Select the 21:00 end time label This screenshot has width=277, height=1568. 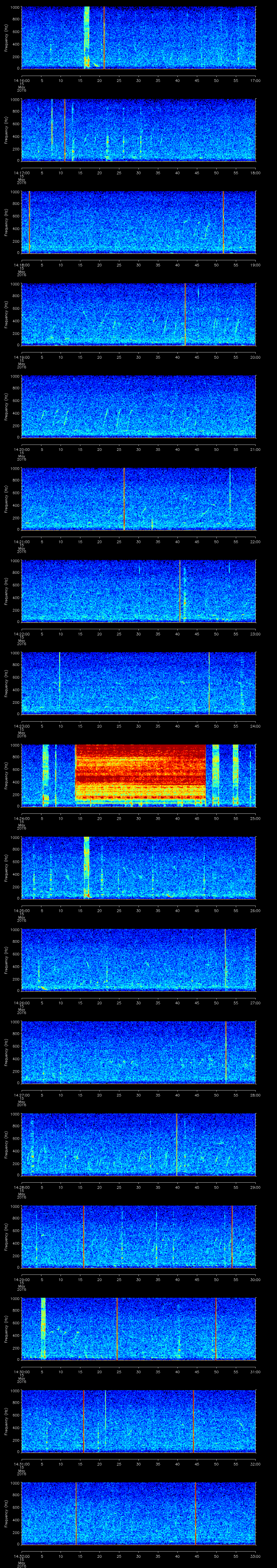[x=255, y=449]
